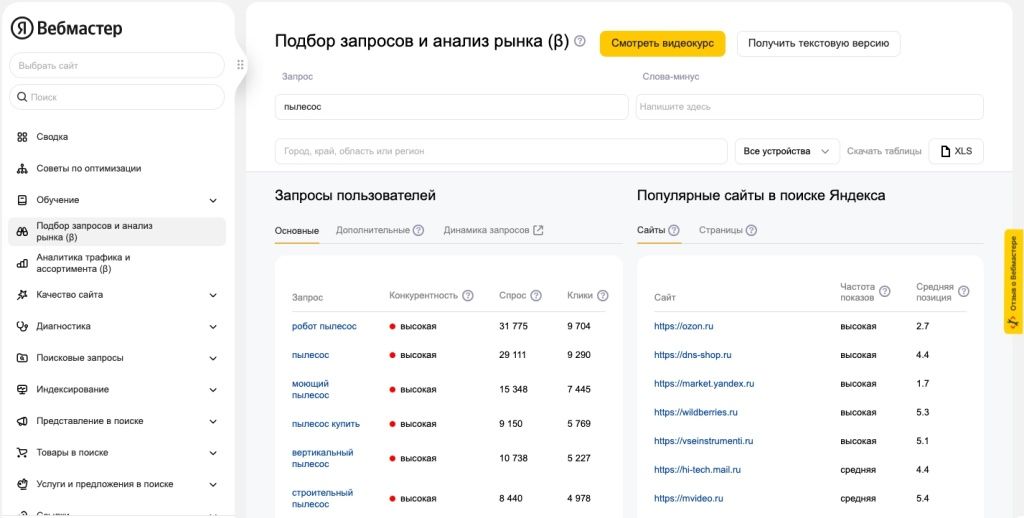Click help icon next to Частота показов
This screenshot has width=1024, height=518.
[x=885, y=291]
